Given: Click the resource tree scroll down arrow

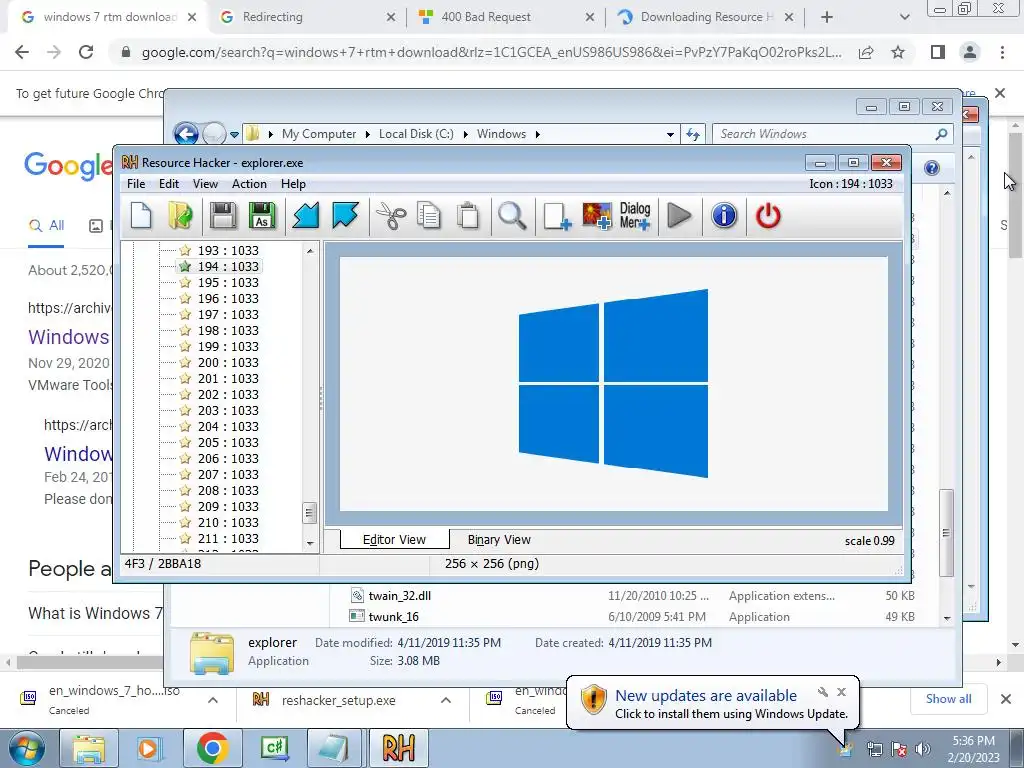Looking at the screenshot, I should 310,543.
